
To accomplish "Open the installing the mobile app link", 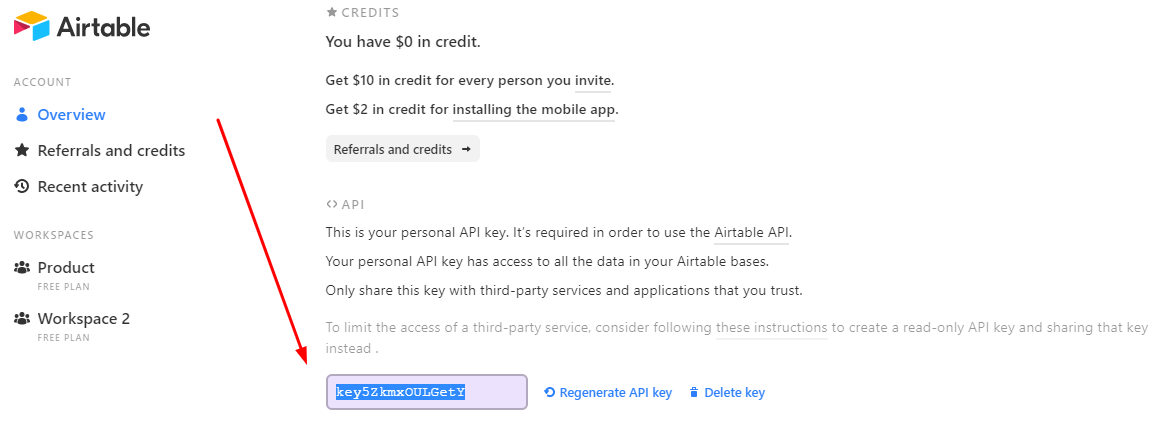I will point(534,110).
